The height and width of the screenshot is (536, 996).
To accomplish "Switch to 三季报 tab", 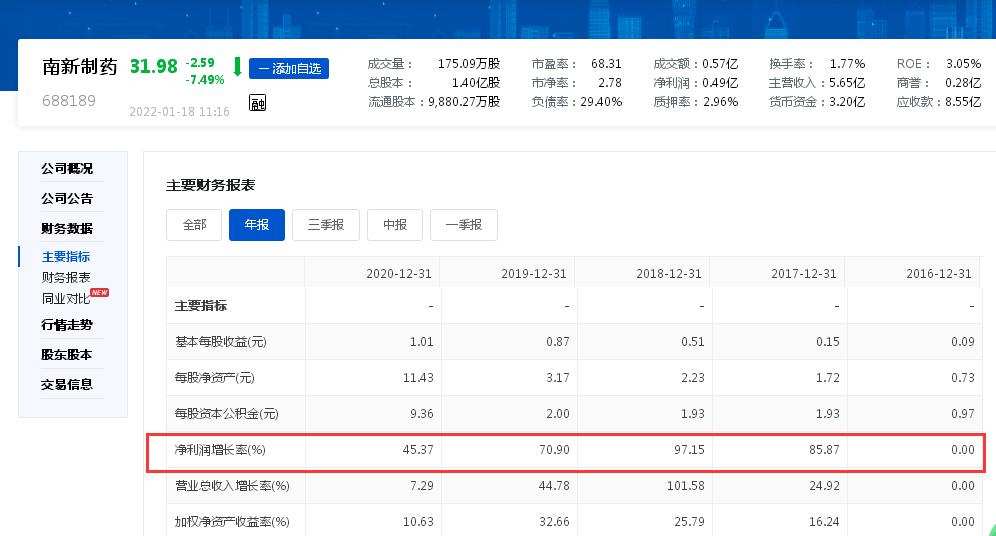I will [326, 225].
